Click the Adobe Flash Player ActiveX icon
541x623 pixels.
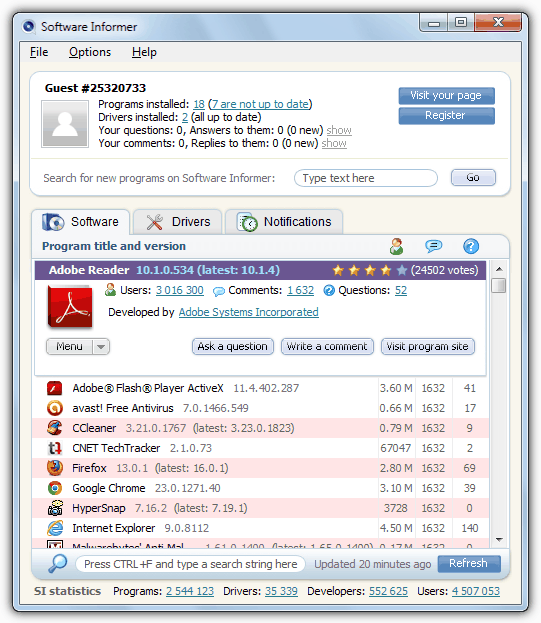pyautogui.click(x=54, y=388)
